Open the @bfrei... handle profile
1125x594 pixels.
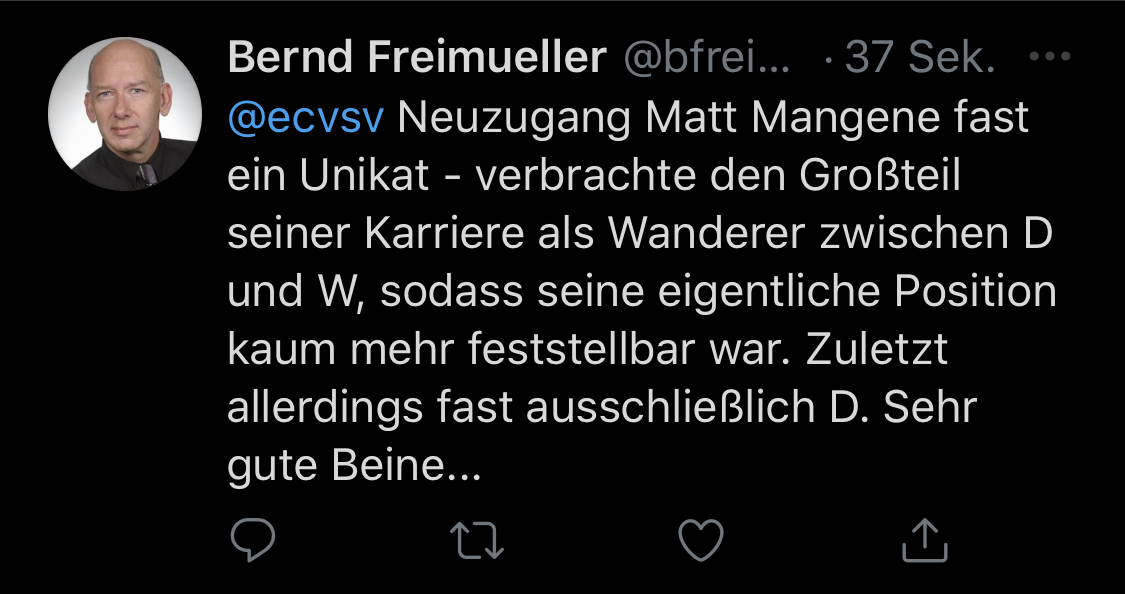point(707,59)
